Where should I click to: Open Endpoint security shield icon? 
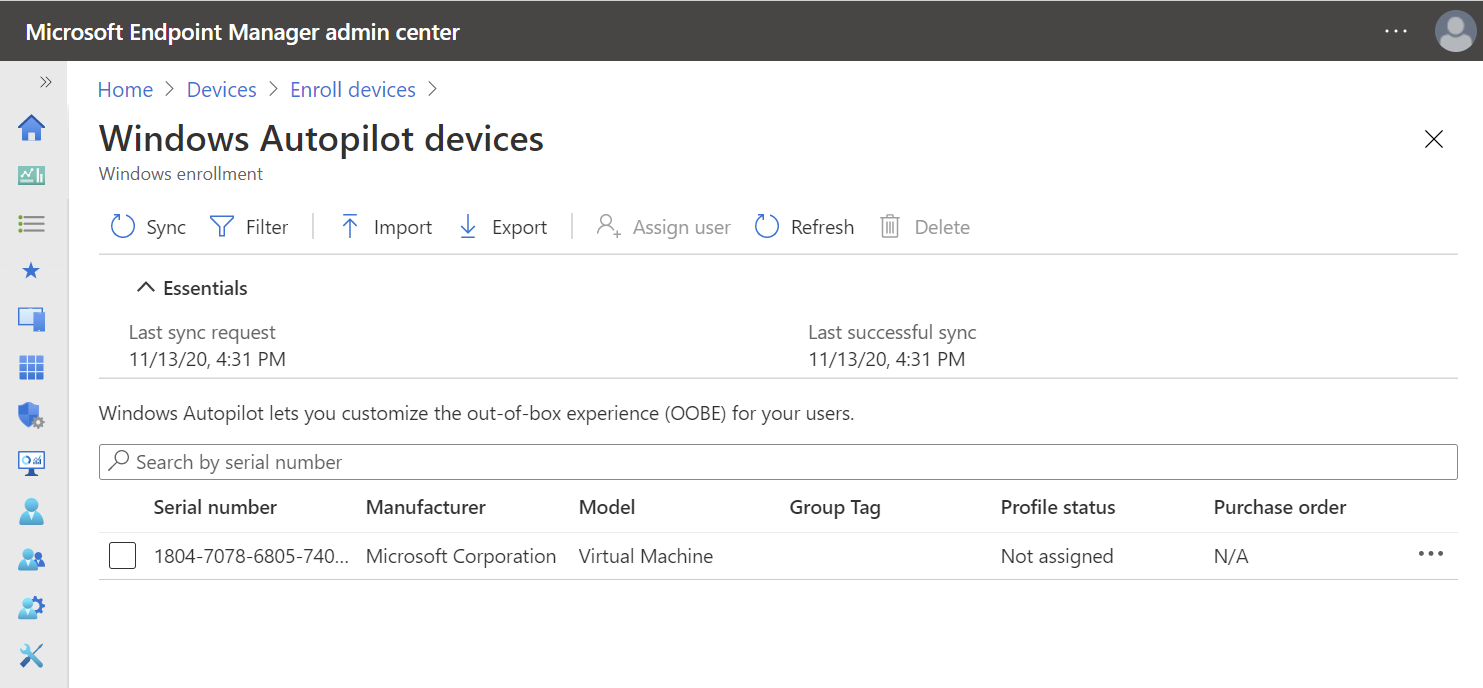pos(32,415)
